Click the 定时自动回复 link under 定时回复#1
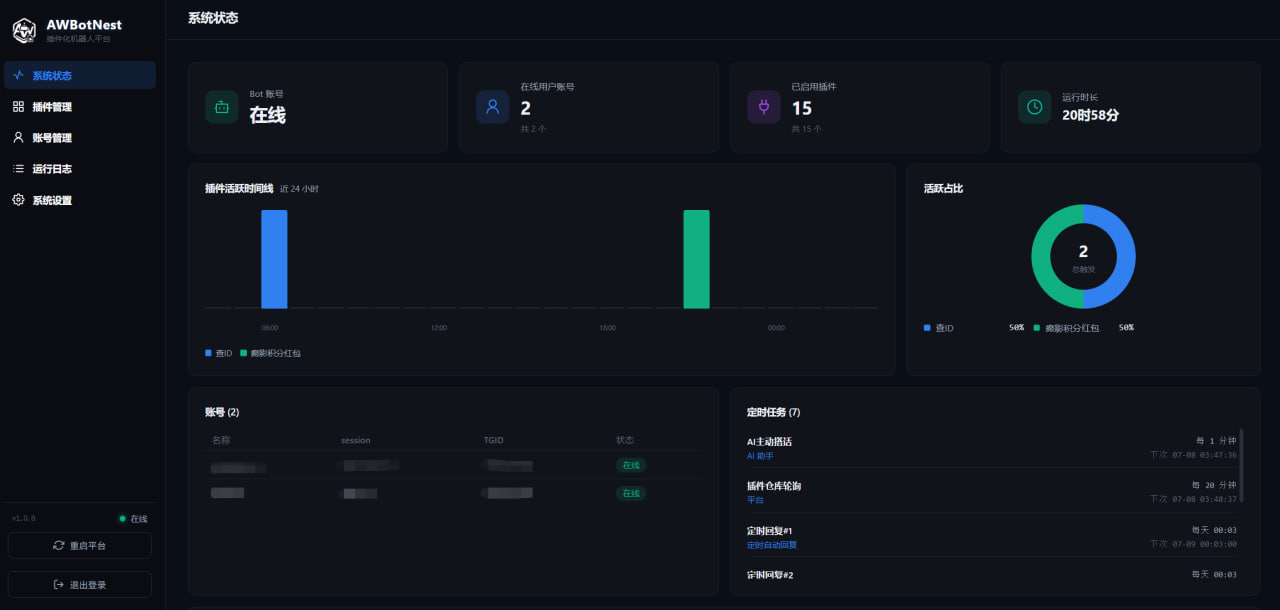 tap(772, 545)
